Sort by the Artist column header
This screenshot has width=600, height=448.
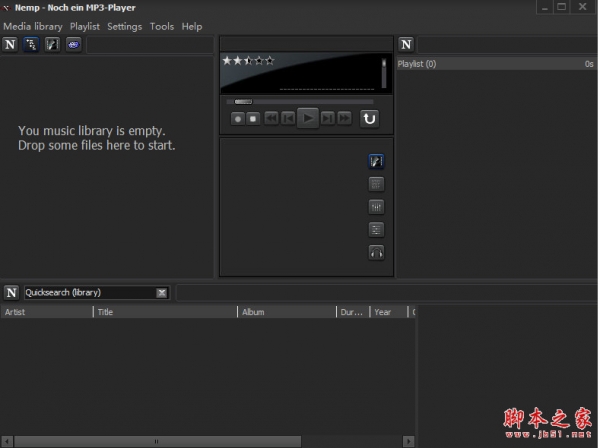coord(47,312)
